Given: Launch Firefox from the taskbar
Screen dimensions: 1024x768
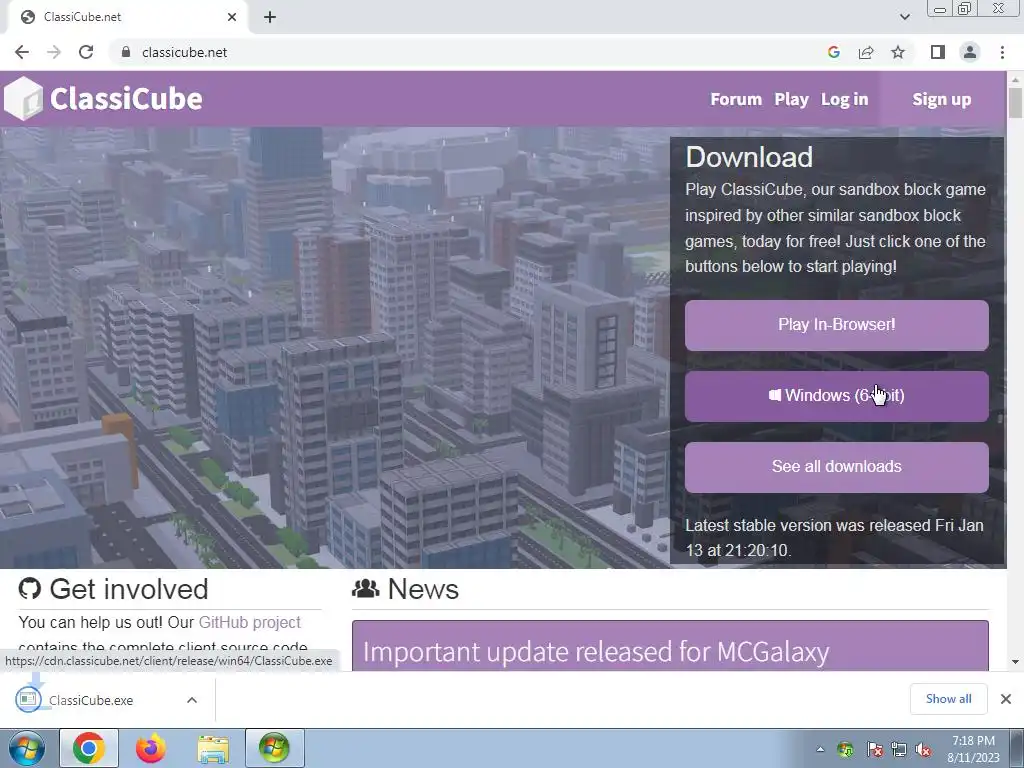Looking at the screenshot, I should (x=151, y=748).
